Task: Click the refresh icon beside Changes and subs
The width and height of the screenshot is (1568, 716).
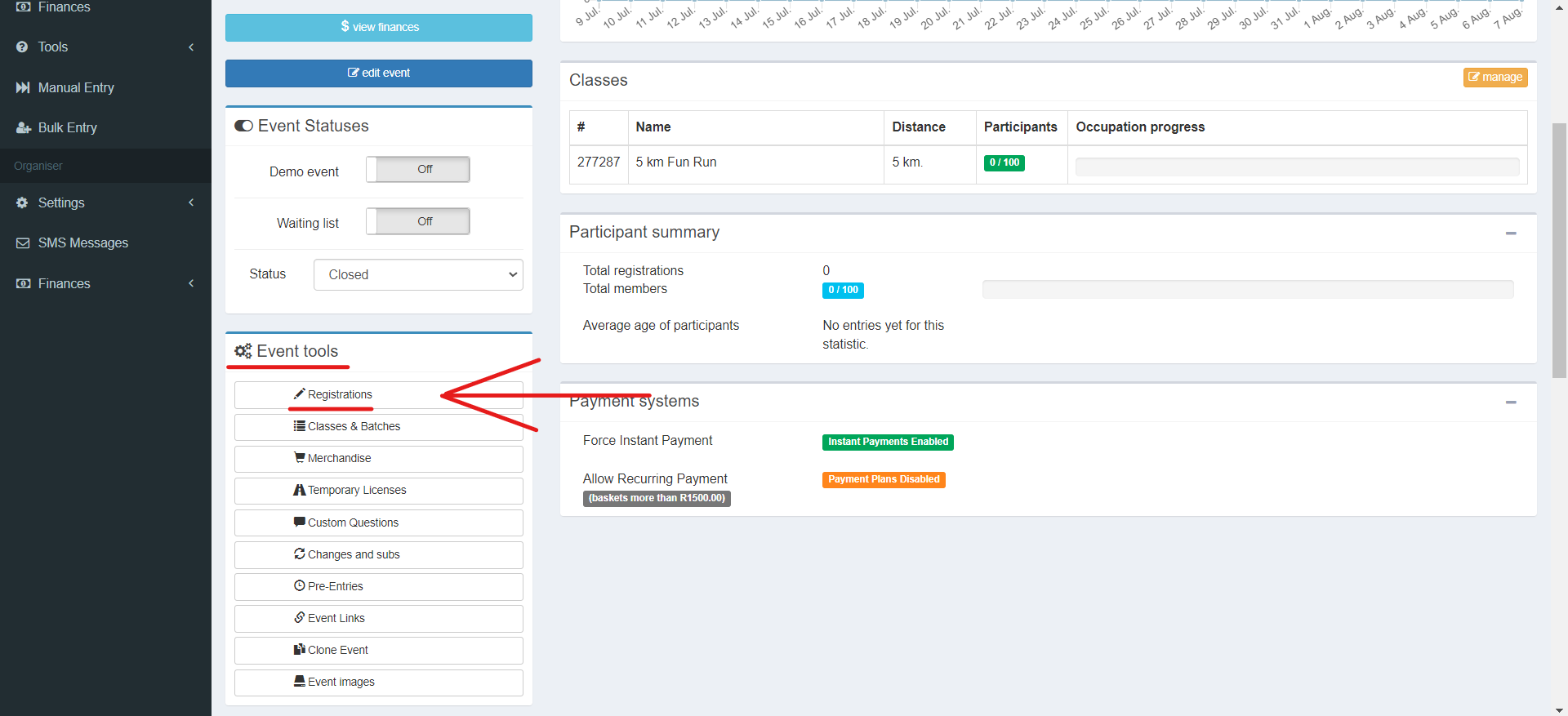Action: tap(300, 554)
